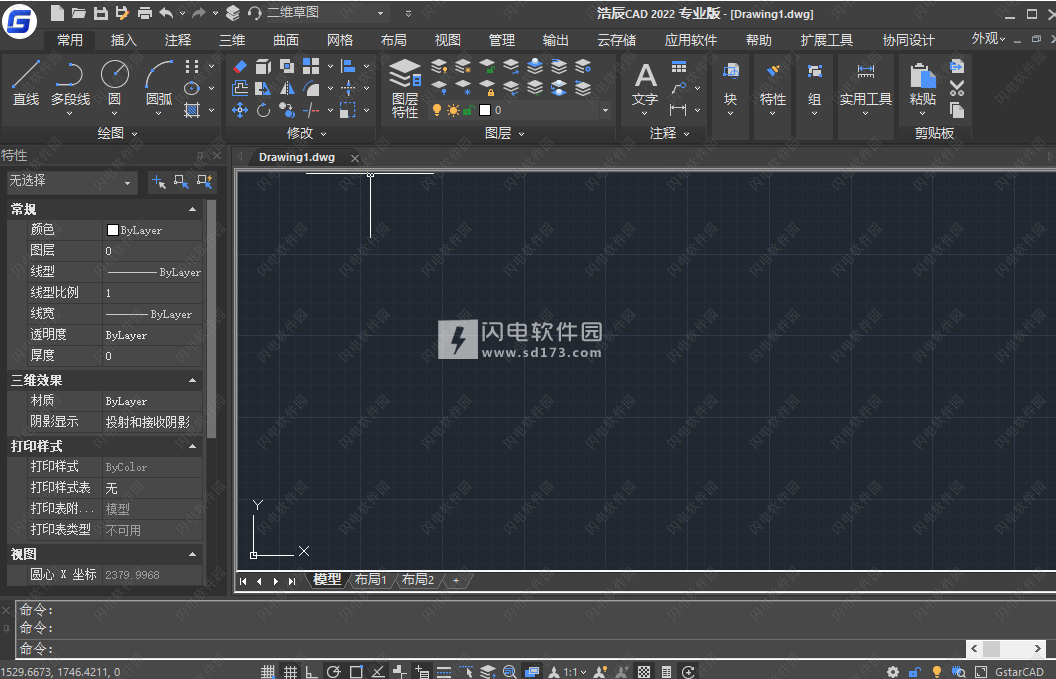This screenshot has height=679, width=1056.
Task: Collapse the 三维效果 section
Action: point(193,381)
